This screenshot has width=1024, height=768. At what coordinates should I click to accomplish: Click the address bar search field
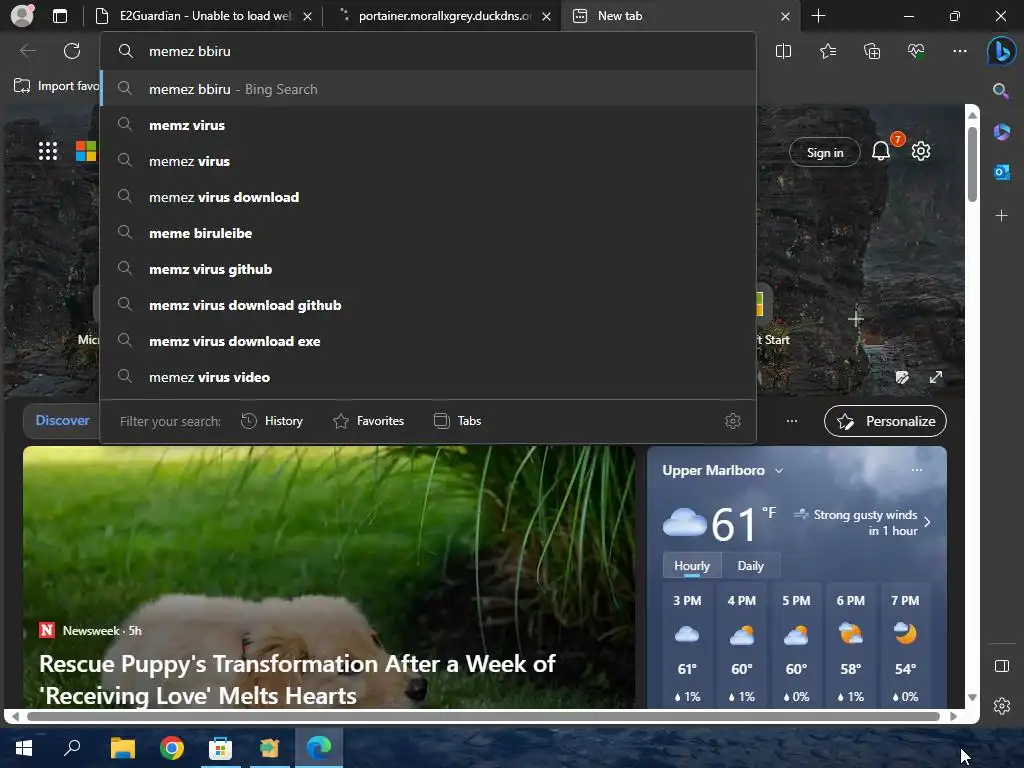pos(428,51)
